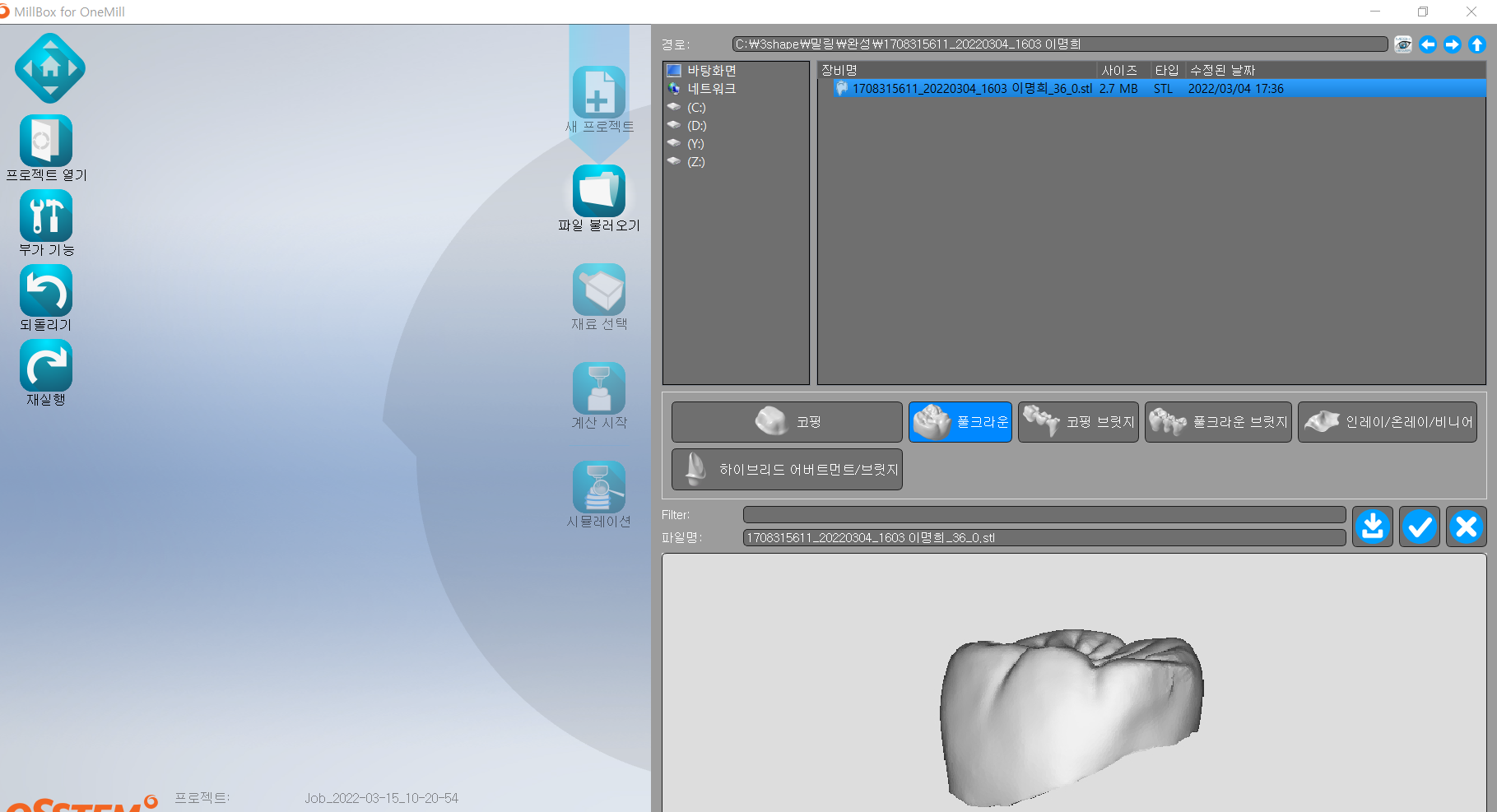Screen dimensions: 1497x812
Task: Open 재료 선택 material icon
Action: 599,290
